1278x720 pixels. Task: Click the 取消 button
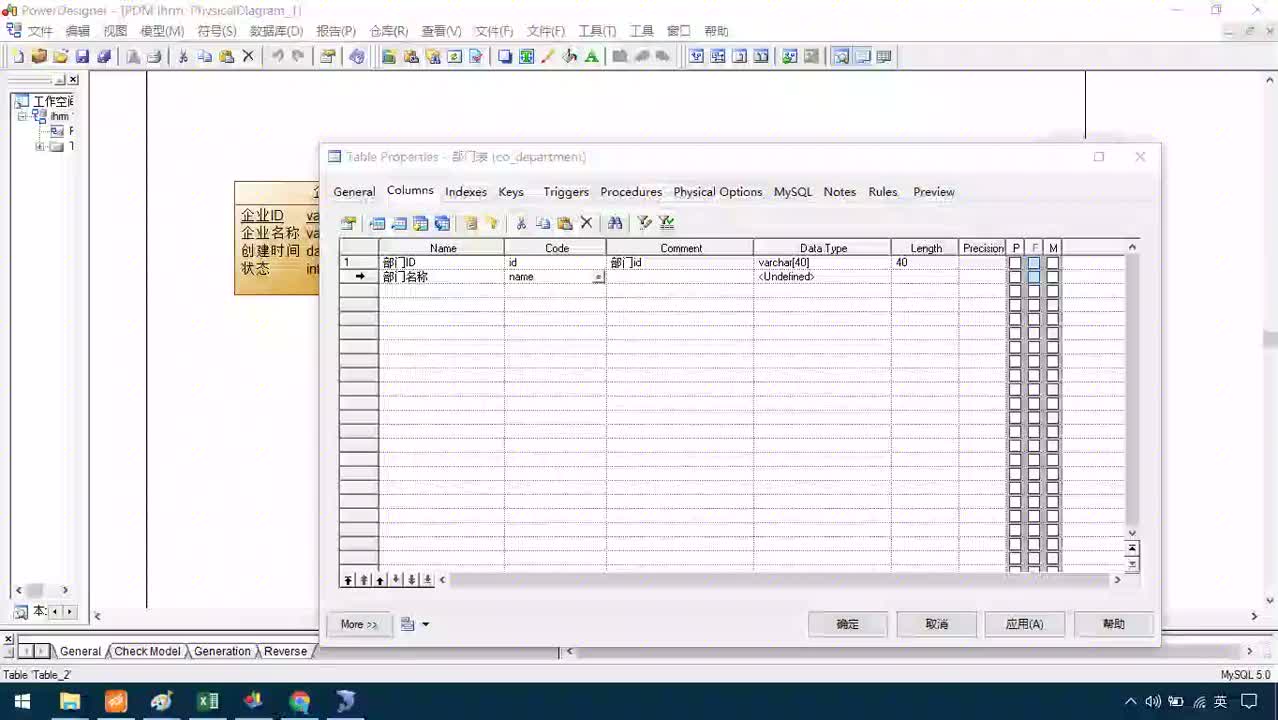click(x=937, y=624)
